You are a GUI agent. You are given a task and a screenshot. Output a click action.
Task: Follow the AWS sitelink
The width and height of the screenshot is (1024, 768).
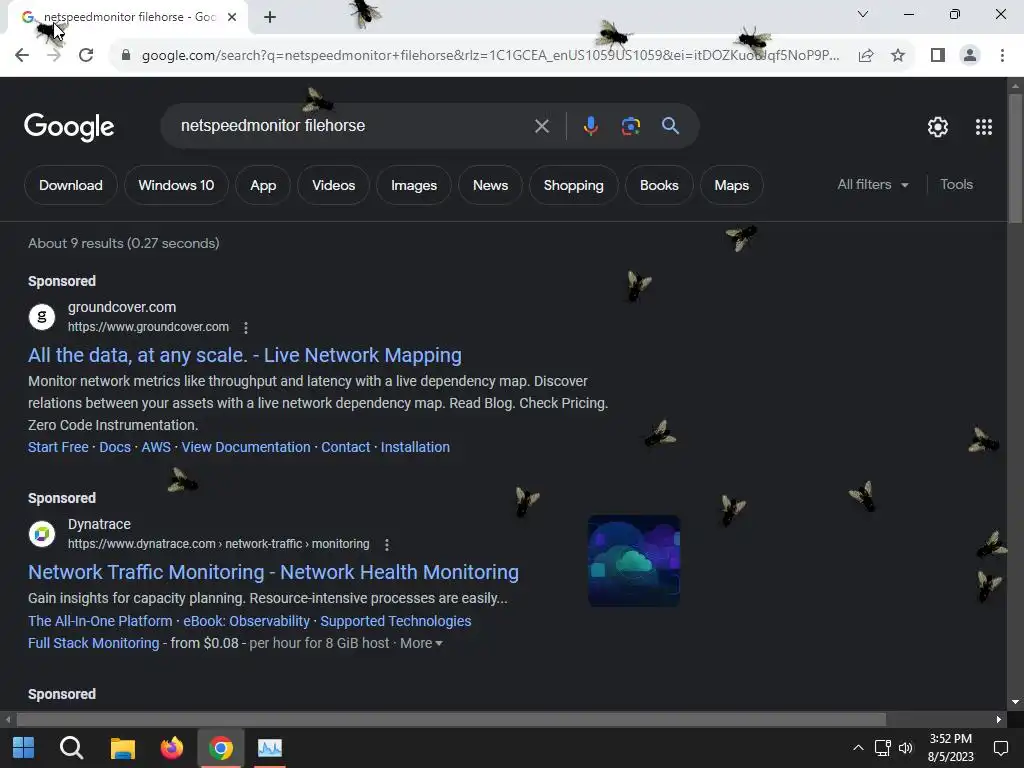tap(156, 447)
